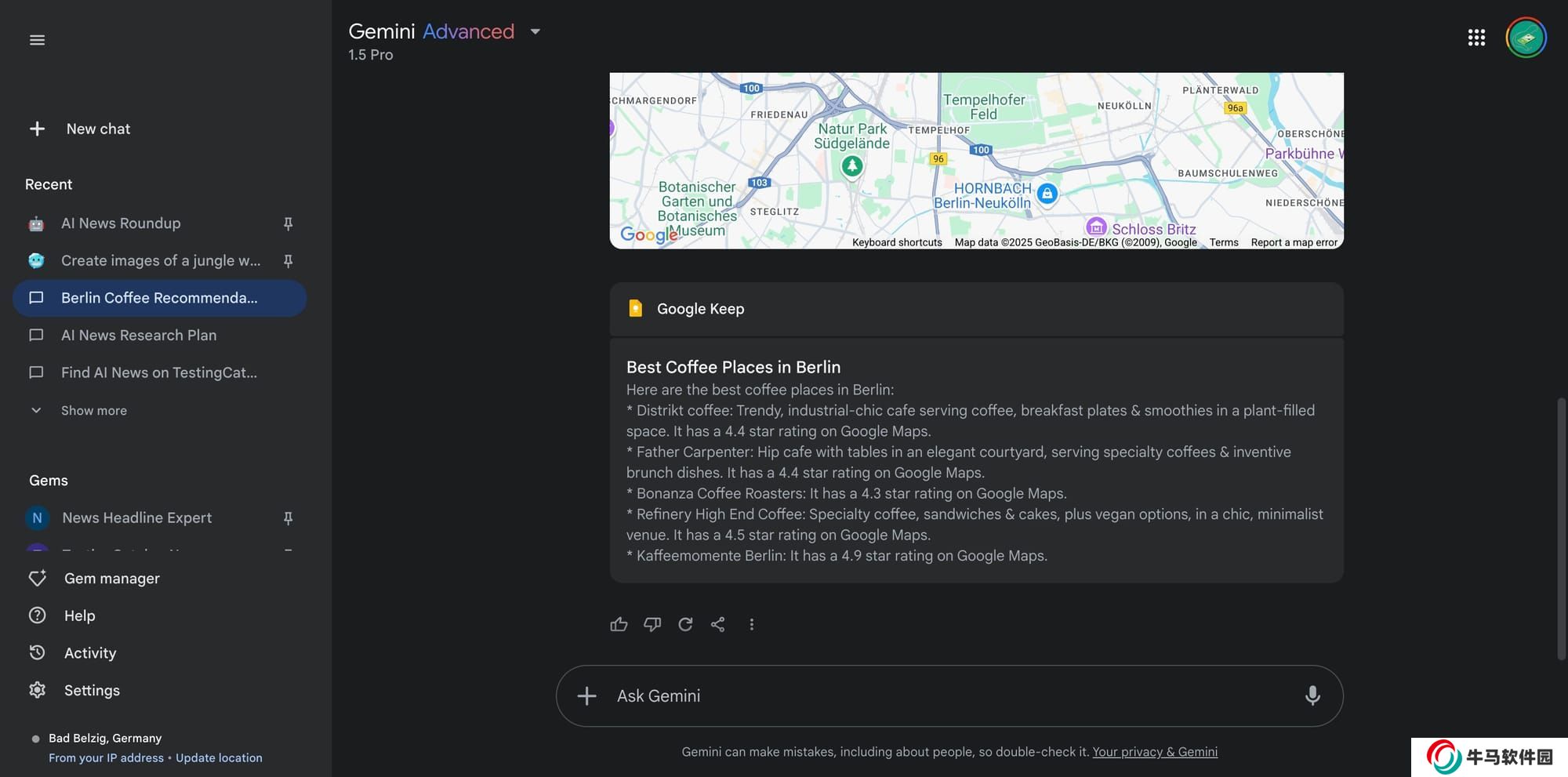The height and width of the screenshot is (777, 1568).
Task: Click the microphone icon in prompt box
Action: pos(1312,695)
